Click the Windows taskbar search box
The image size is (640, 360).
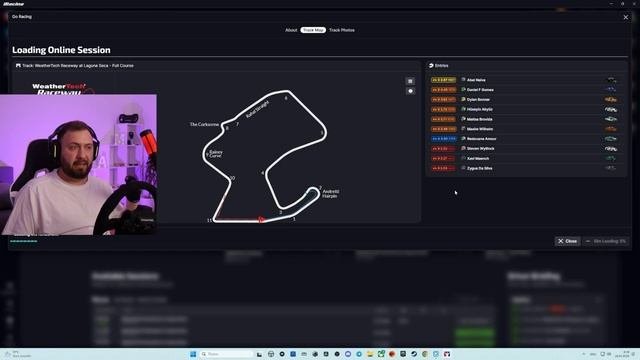click(x=227, y=354)
